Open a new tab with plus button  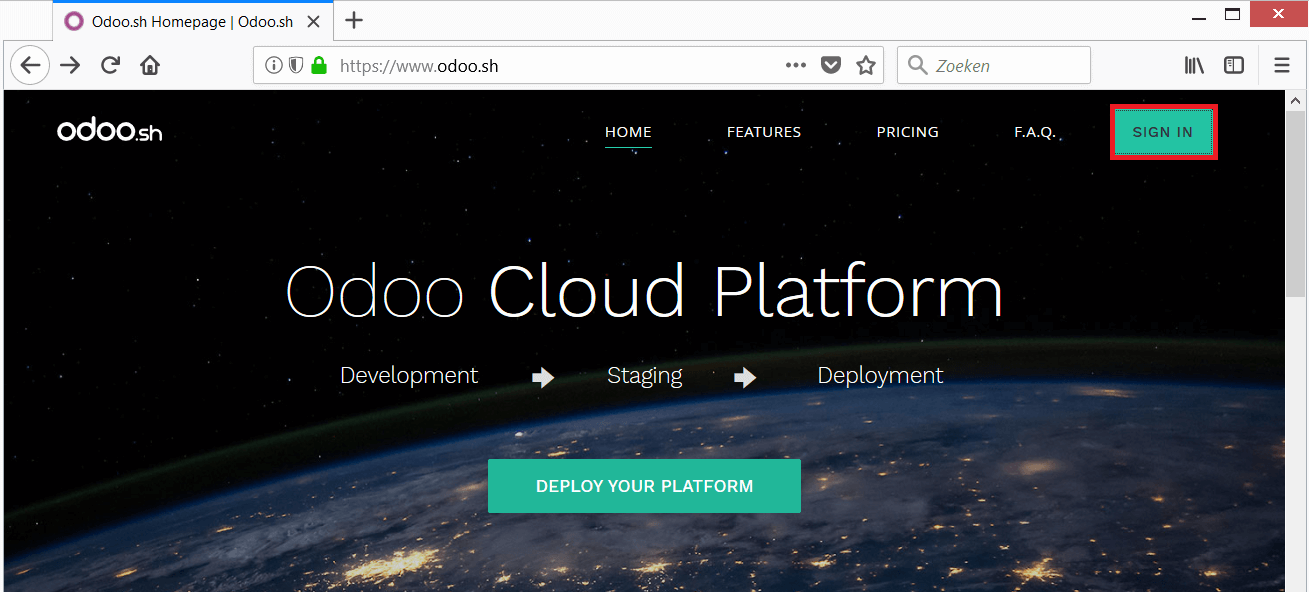354,20
